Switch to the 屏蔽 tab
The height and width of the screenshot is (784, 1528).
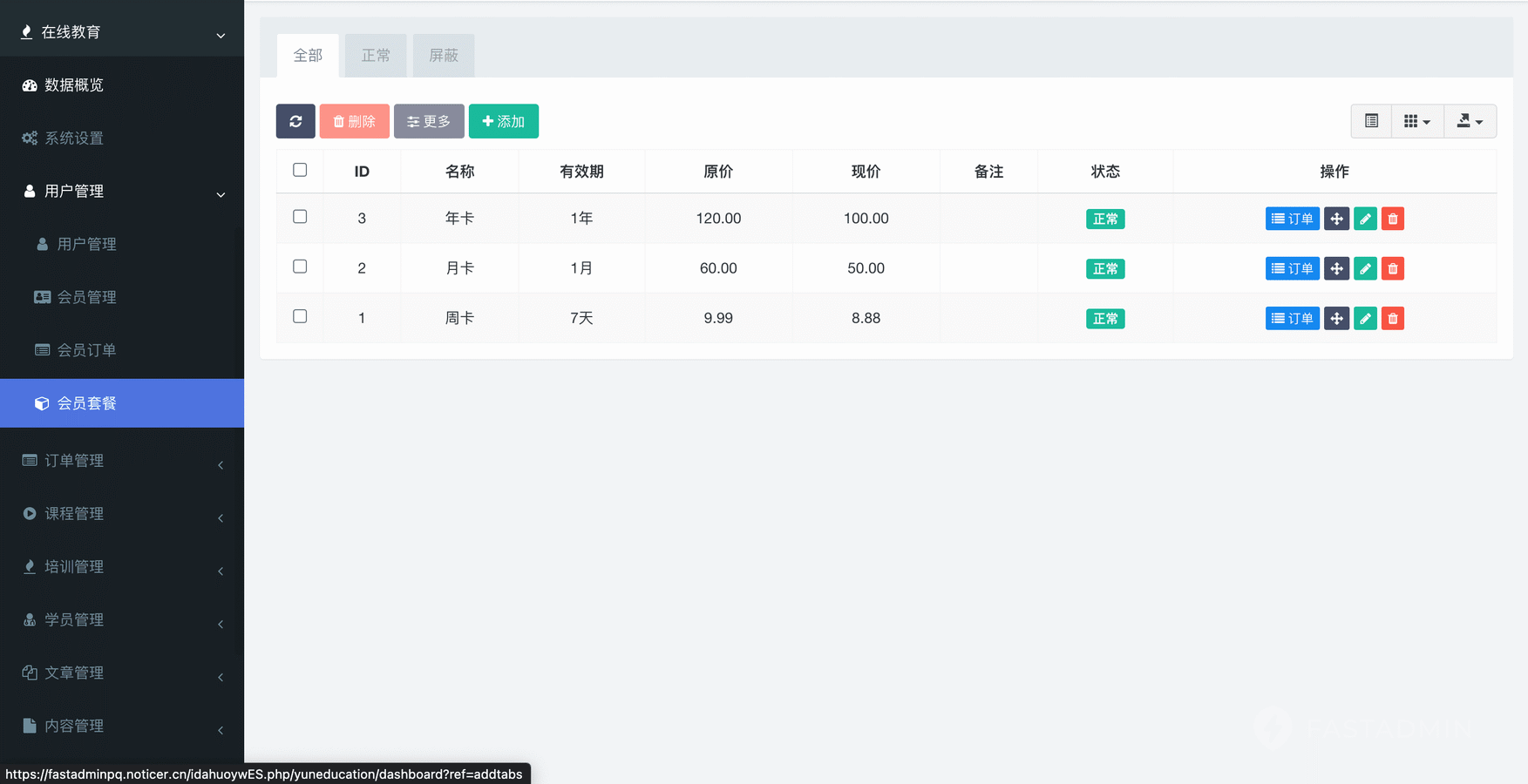pyautogui.click(x=443, y=56)
